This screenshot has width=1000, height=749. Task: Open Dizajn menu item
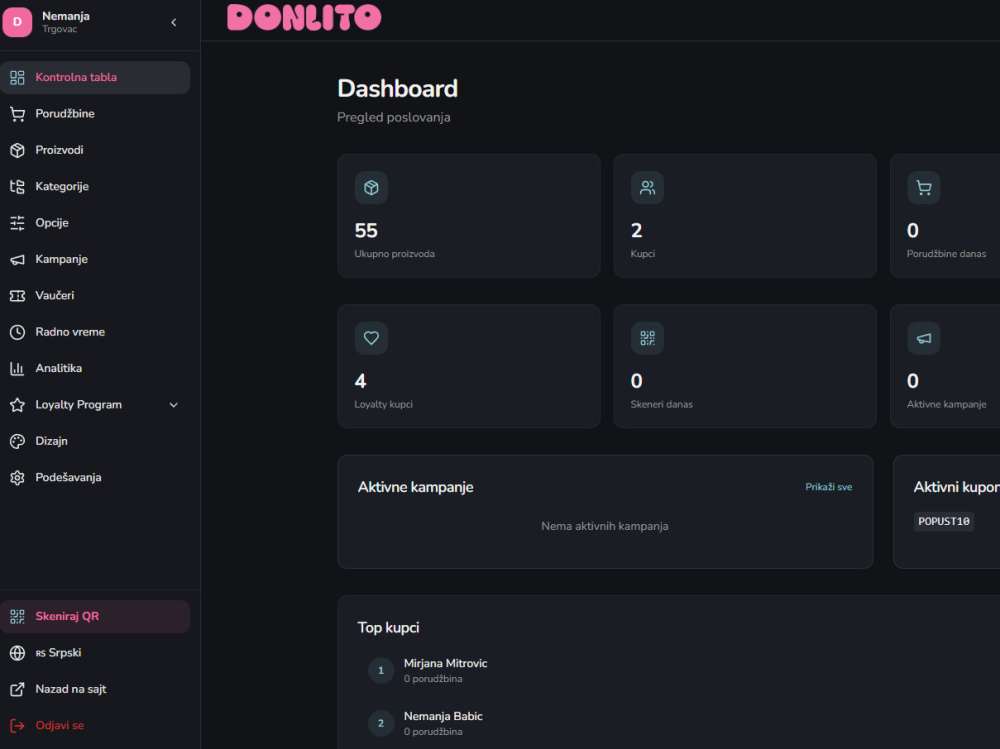pyautogui.click(x=95, y=441)
